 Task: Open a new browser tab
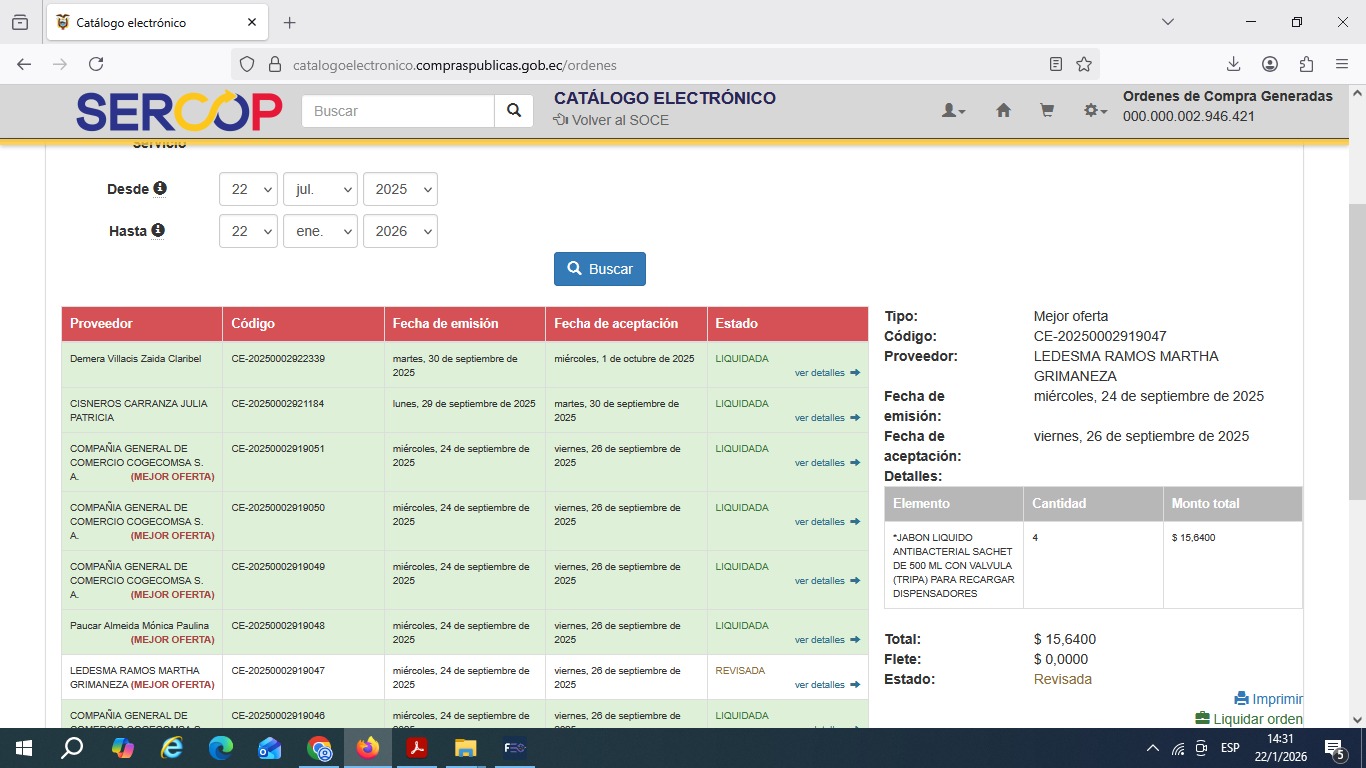coord(290,22)
